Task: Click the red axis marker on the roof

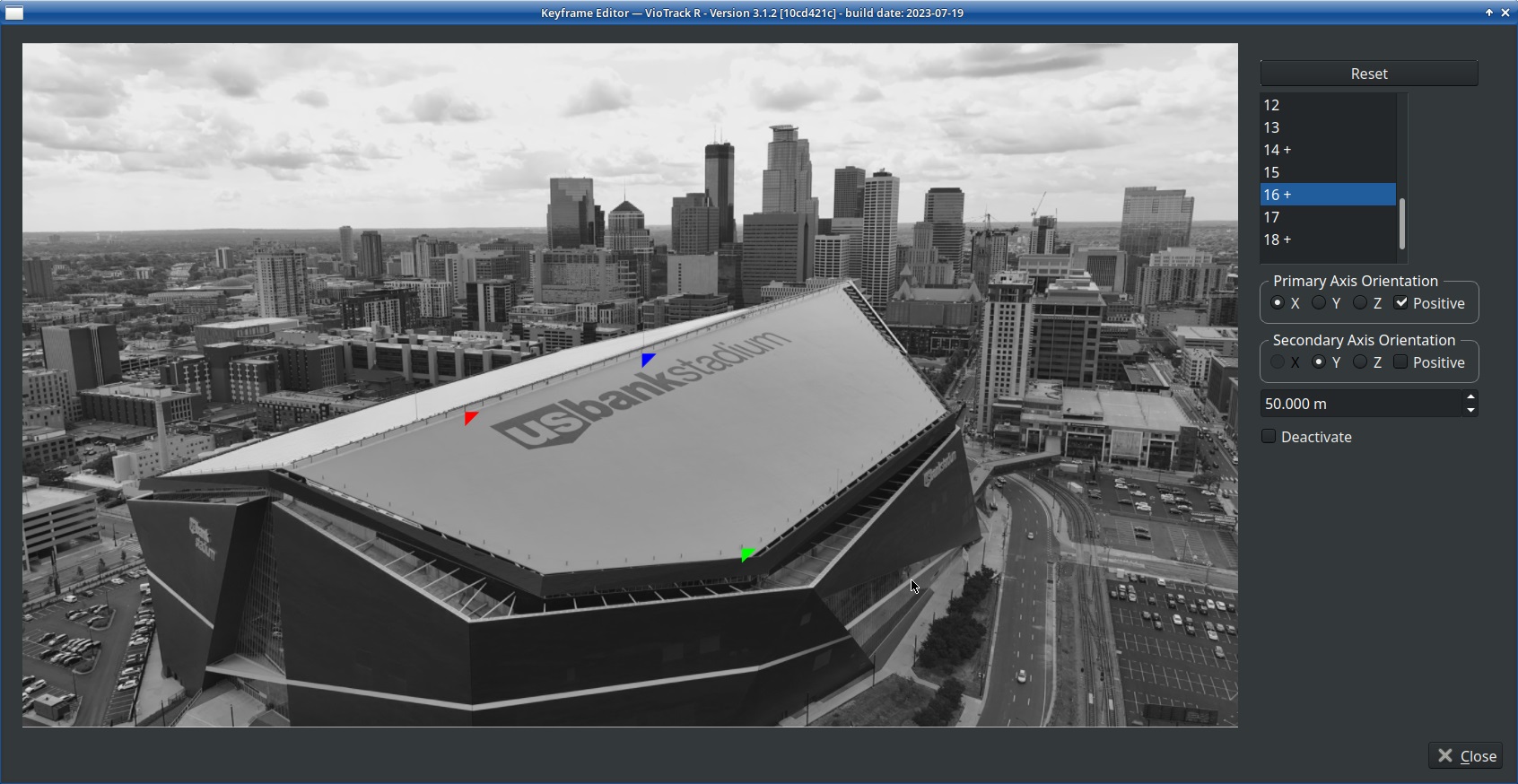Action: [470, 418]
